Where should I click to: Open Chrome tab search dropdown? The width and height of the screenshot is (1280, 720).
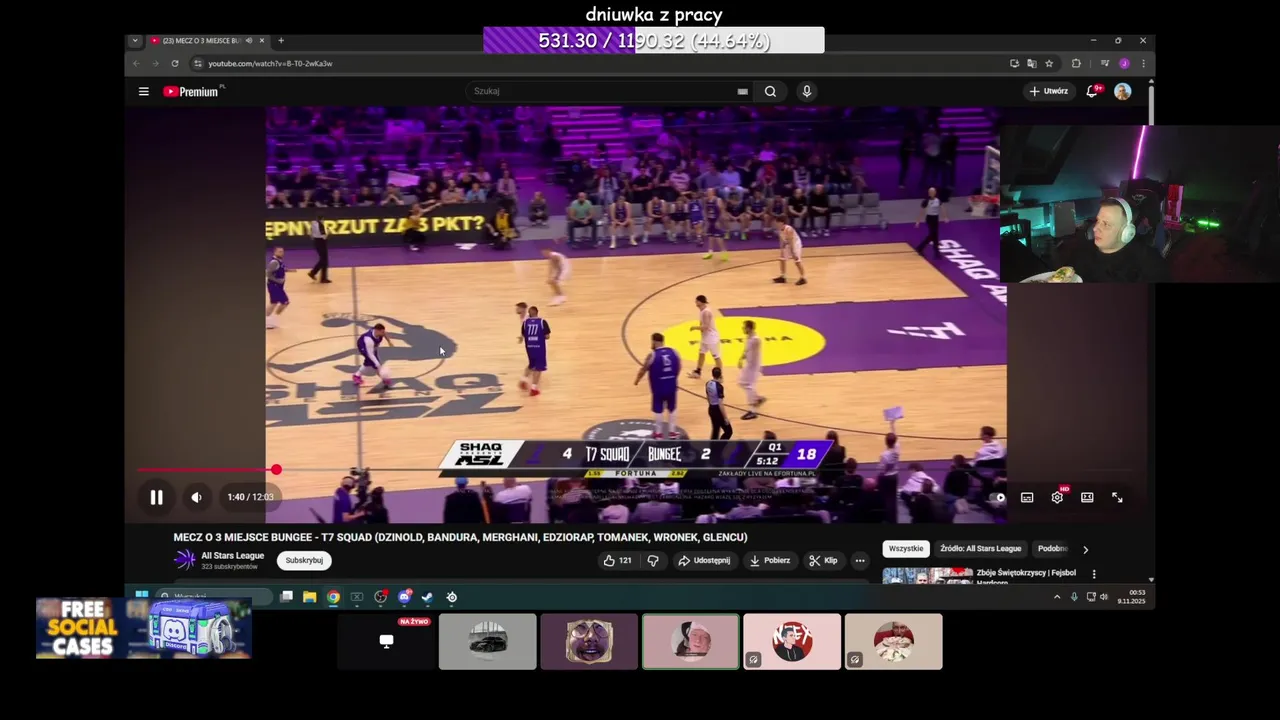(135, 40)
